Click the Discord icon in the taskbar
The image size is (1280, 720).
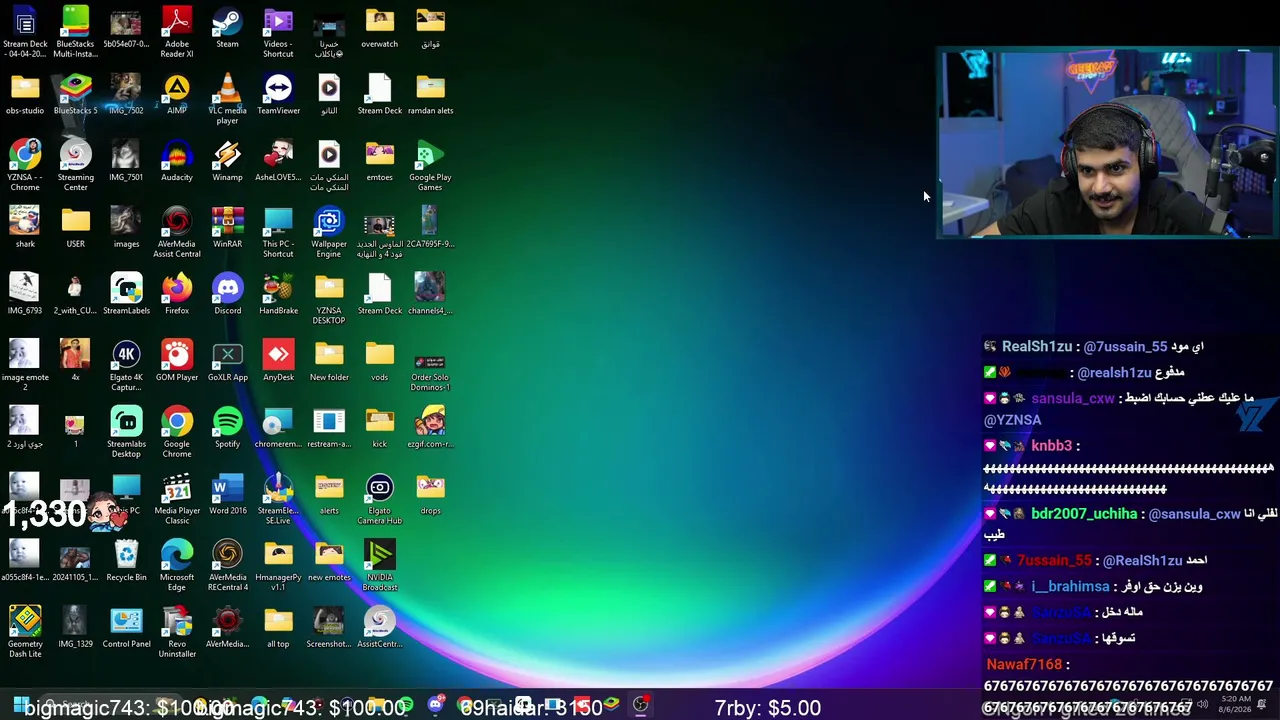pos(435,705)
